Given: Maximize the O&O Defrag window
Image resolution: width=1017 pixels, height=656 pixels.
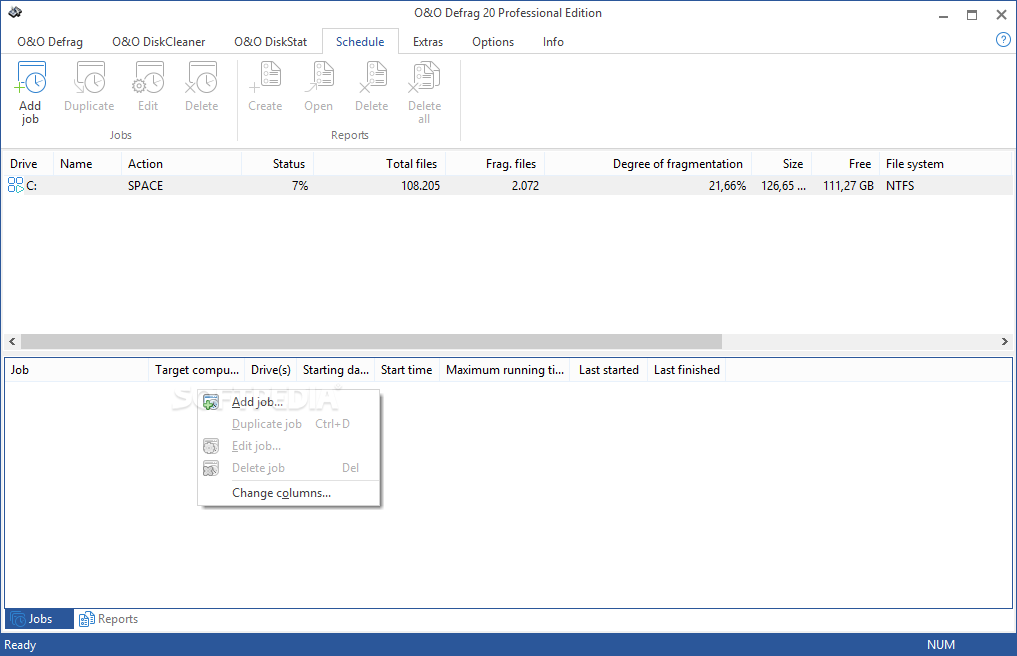Looking at the screenshot, I should [x=972, y=15].
